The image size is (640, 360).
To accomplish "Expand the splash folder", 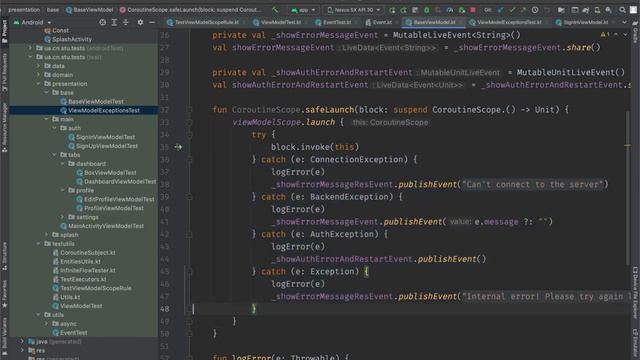I will [47, 235].
